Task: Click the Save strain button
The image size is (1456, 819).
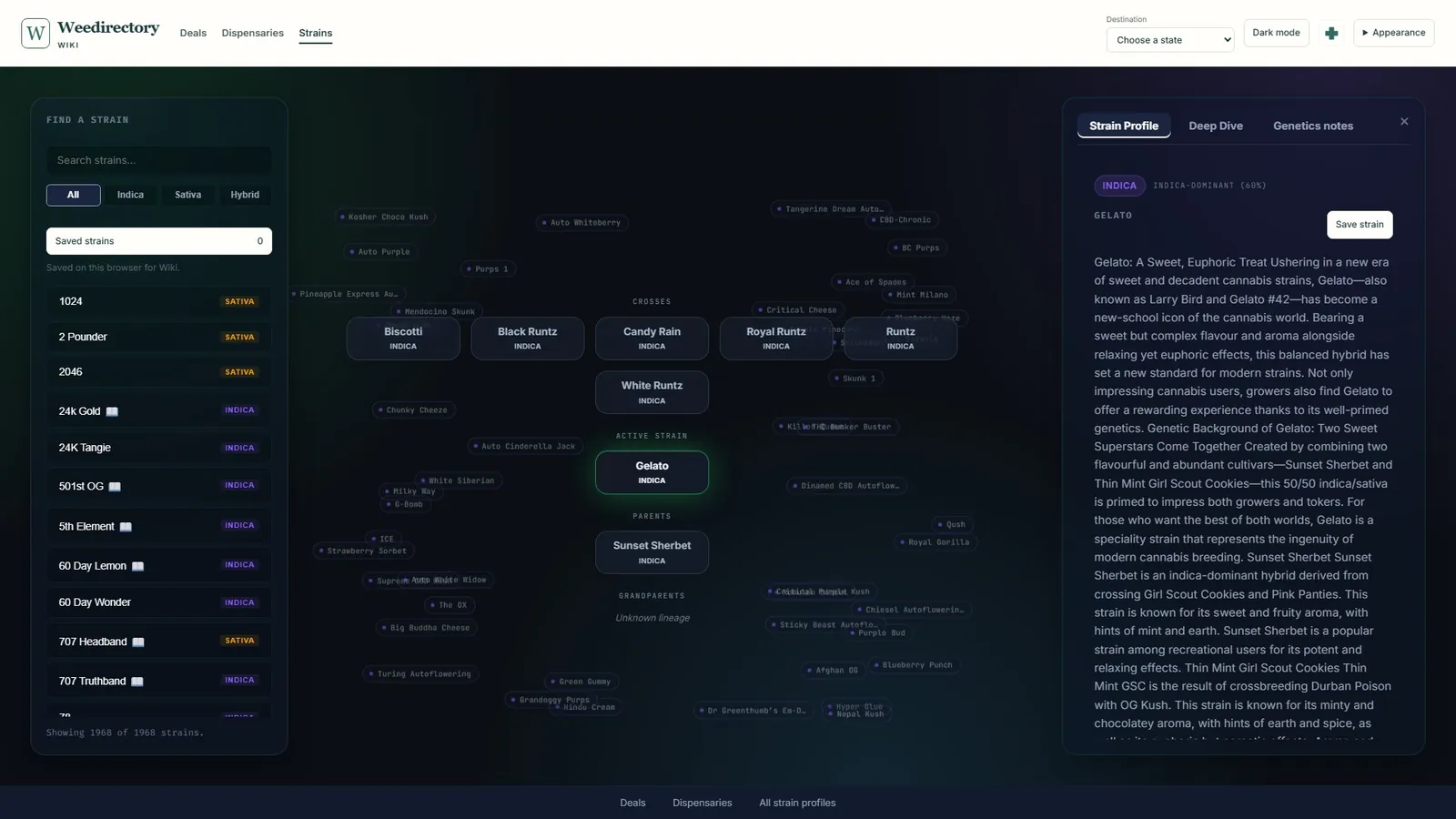Action: click(1360, 225)
